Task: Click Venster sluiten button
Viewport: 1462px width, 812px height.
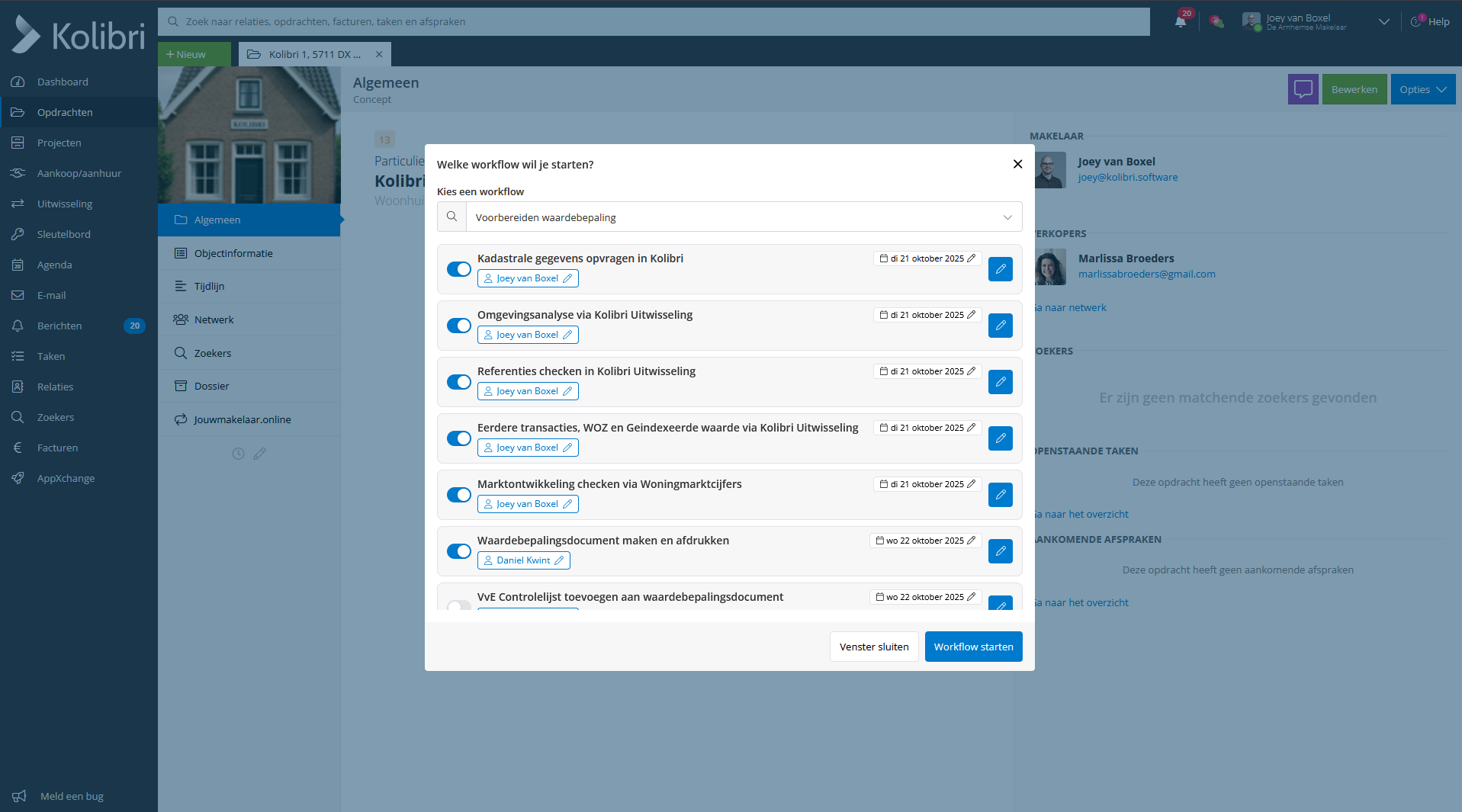Action: pyautogui.click(x=874, y=647)
